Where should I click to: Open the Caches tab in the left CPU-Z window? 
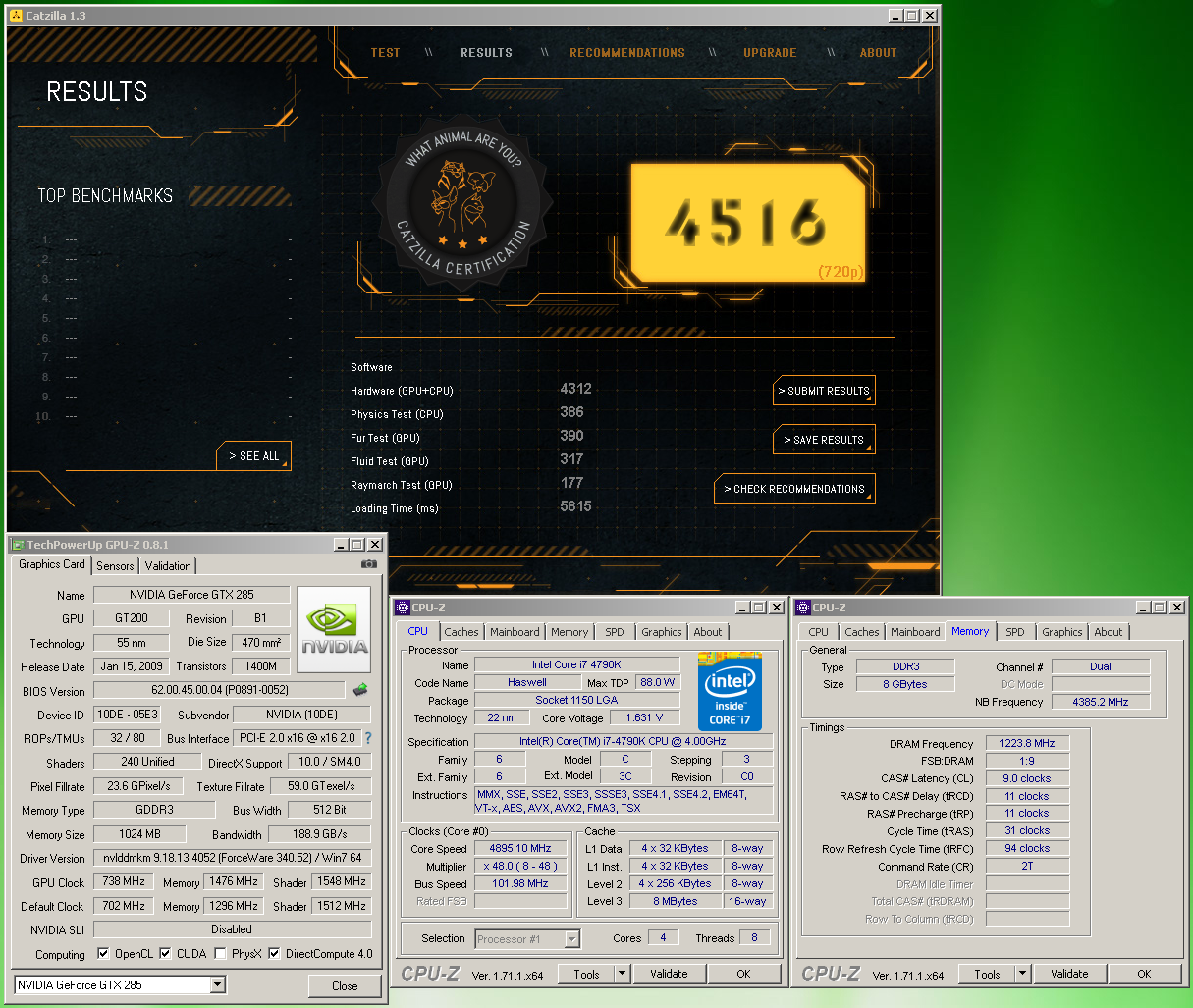click(461, 633)
